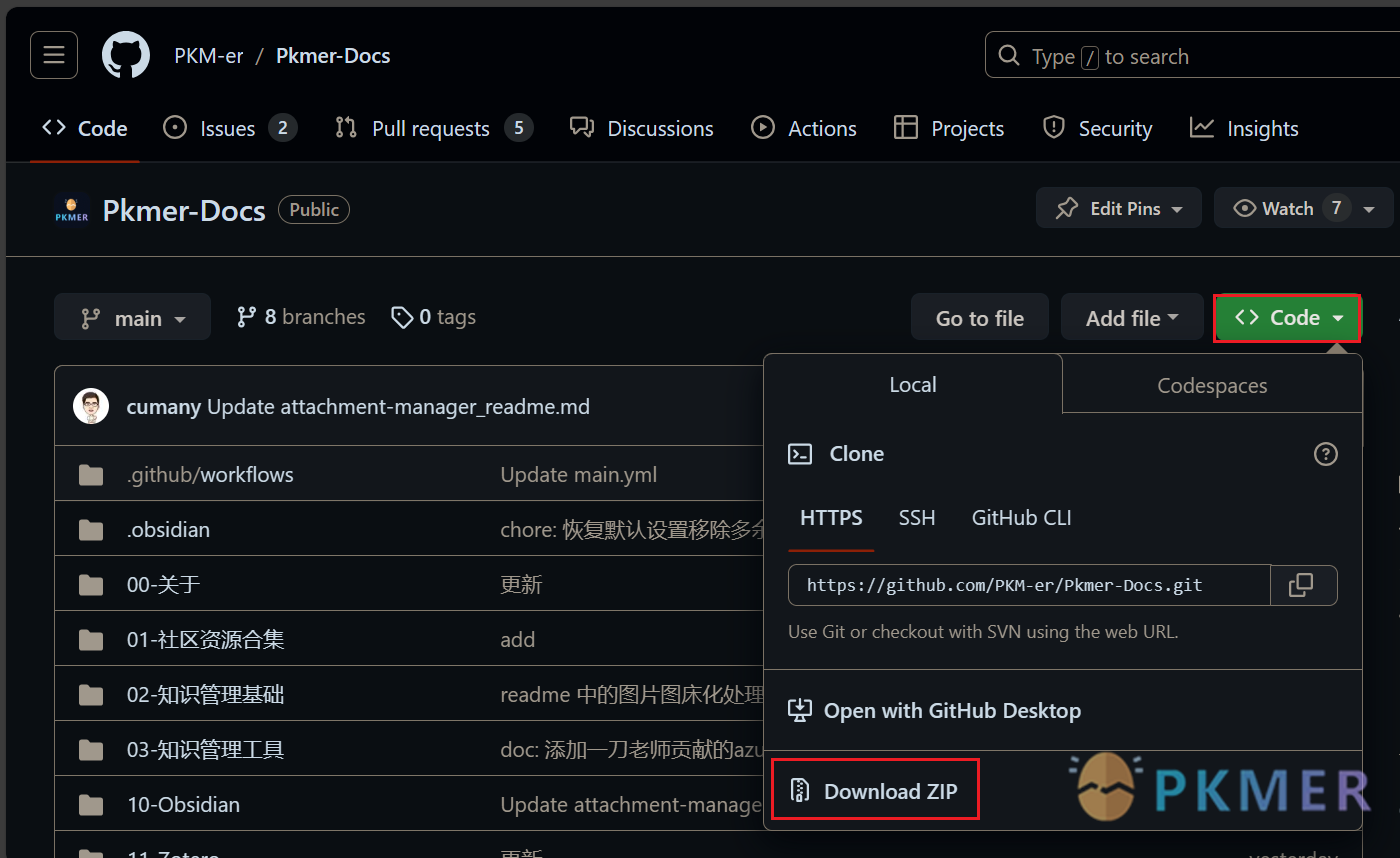This screenshot has height=858, width=1400.
Task: Click Download ZIP
Action: [875, 791]
